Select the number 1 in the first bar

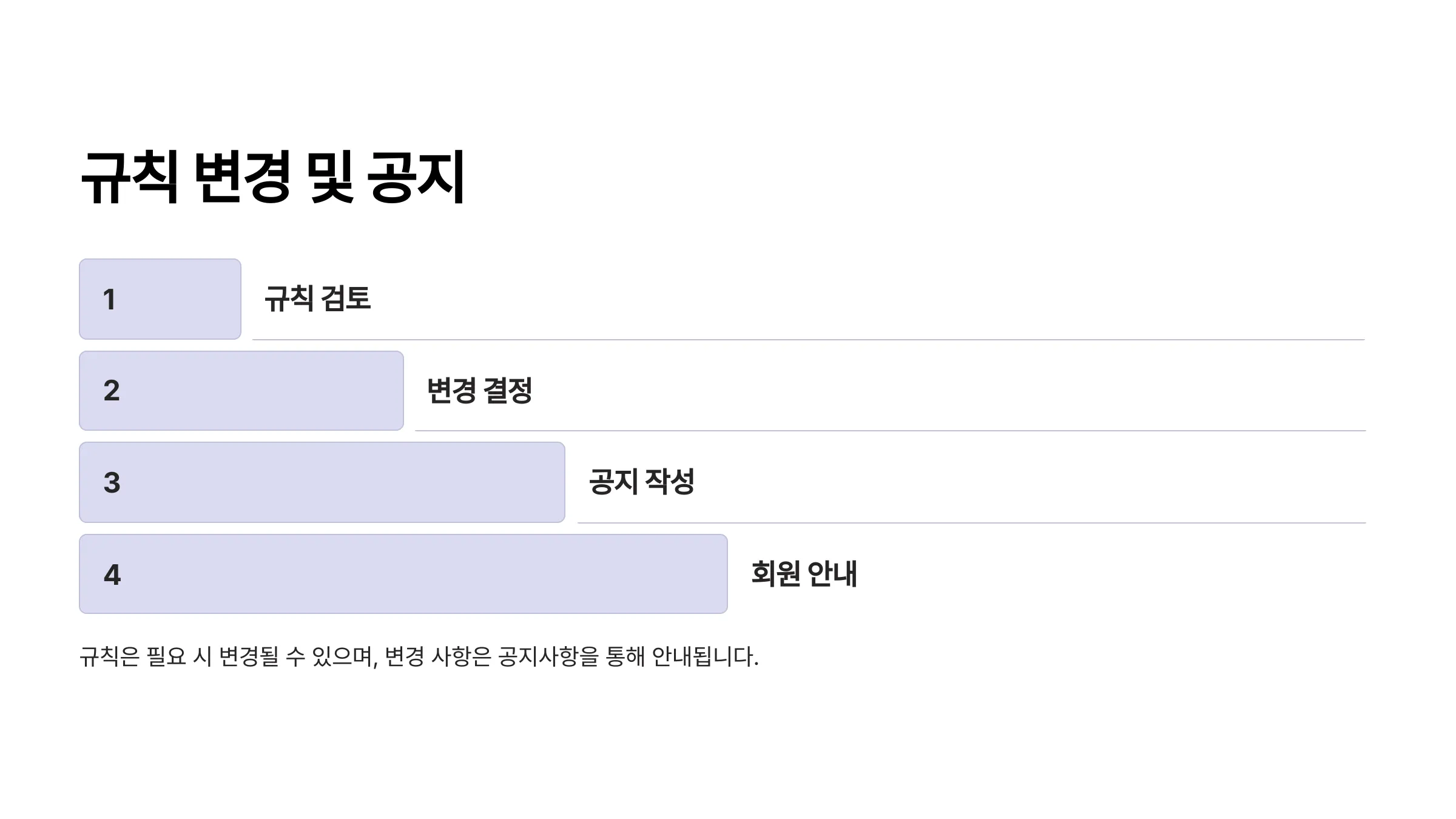[x=109, y=300]
